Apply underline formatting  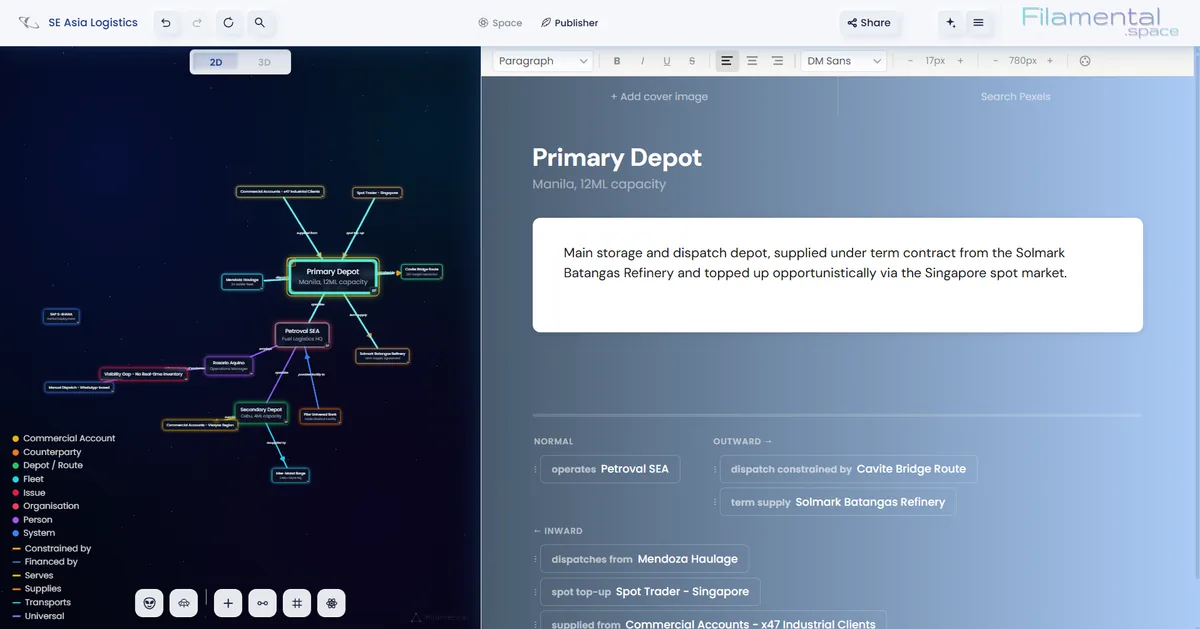click(667, 61)
